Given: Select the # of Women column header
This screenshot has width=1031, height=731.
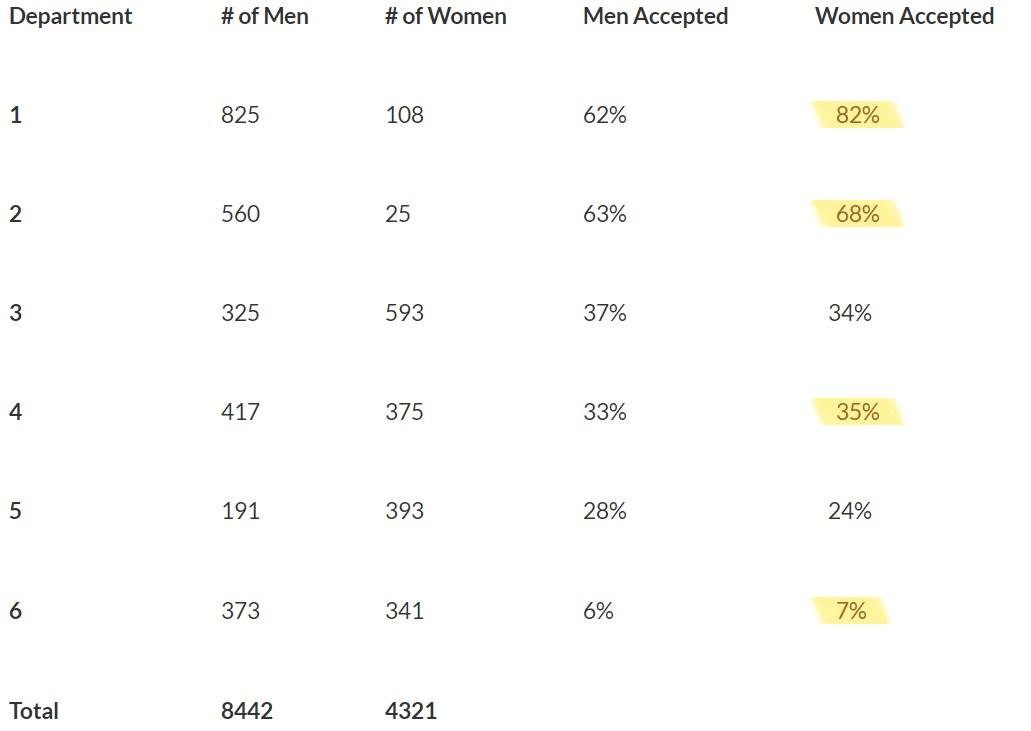Looking at the screenshot, I should coord(445,16).
